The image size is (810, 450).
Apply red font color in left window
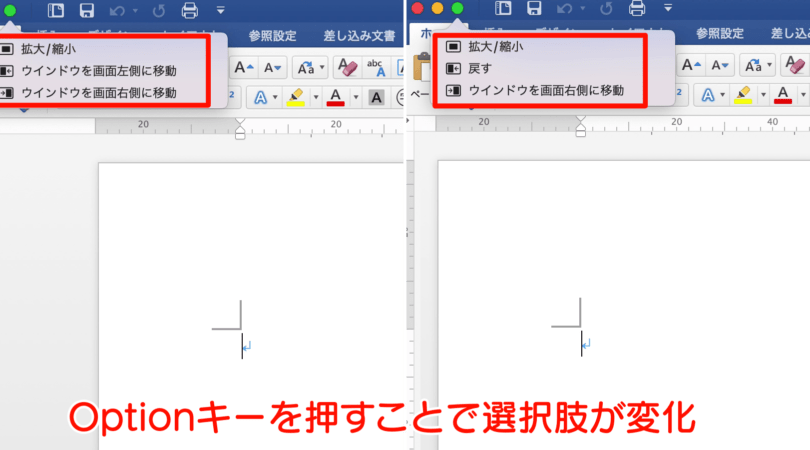[336, 97]
